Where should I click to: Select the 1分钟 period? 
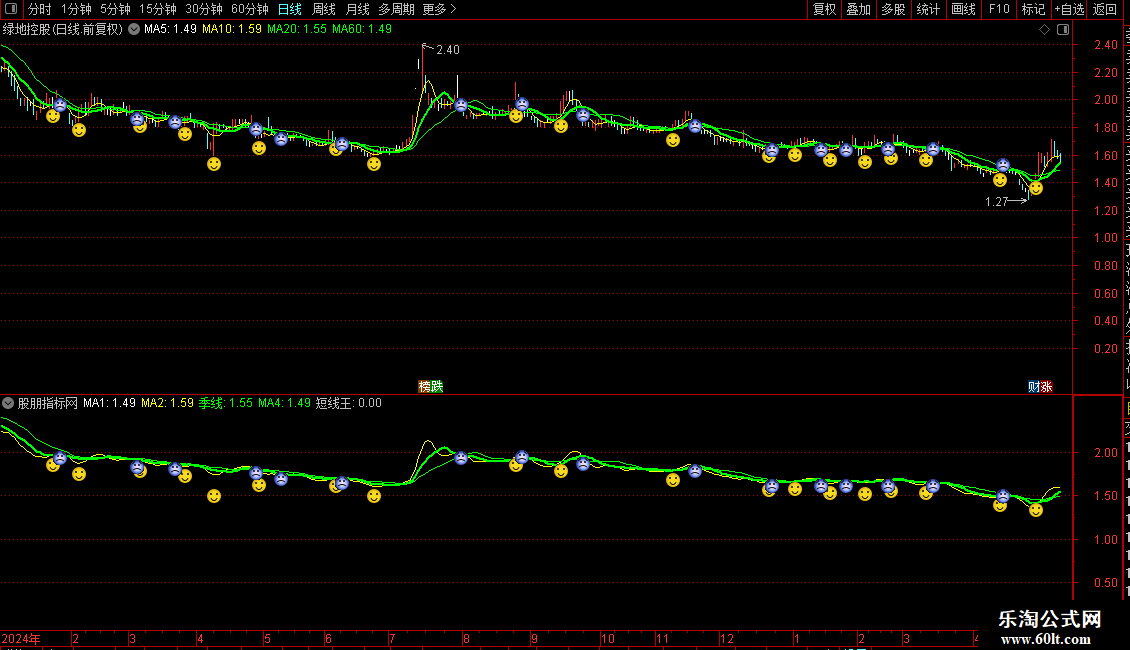coord(76,9)
